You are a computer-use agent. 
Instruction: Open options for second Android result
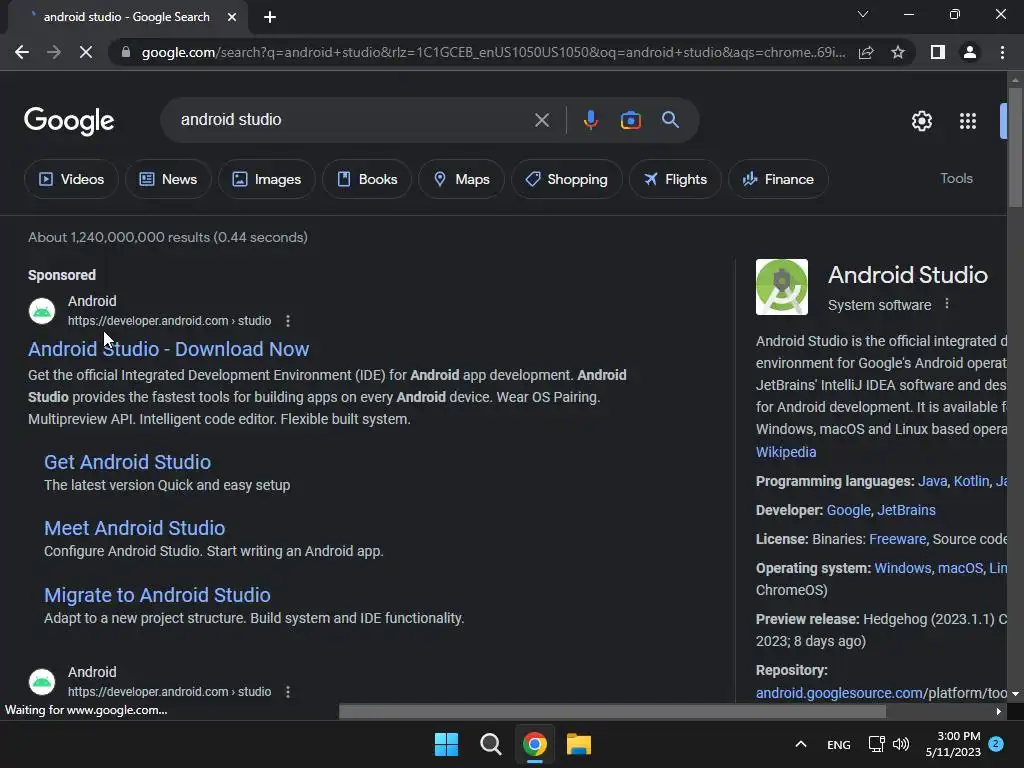pos(288,692)
